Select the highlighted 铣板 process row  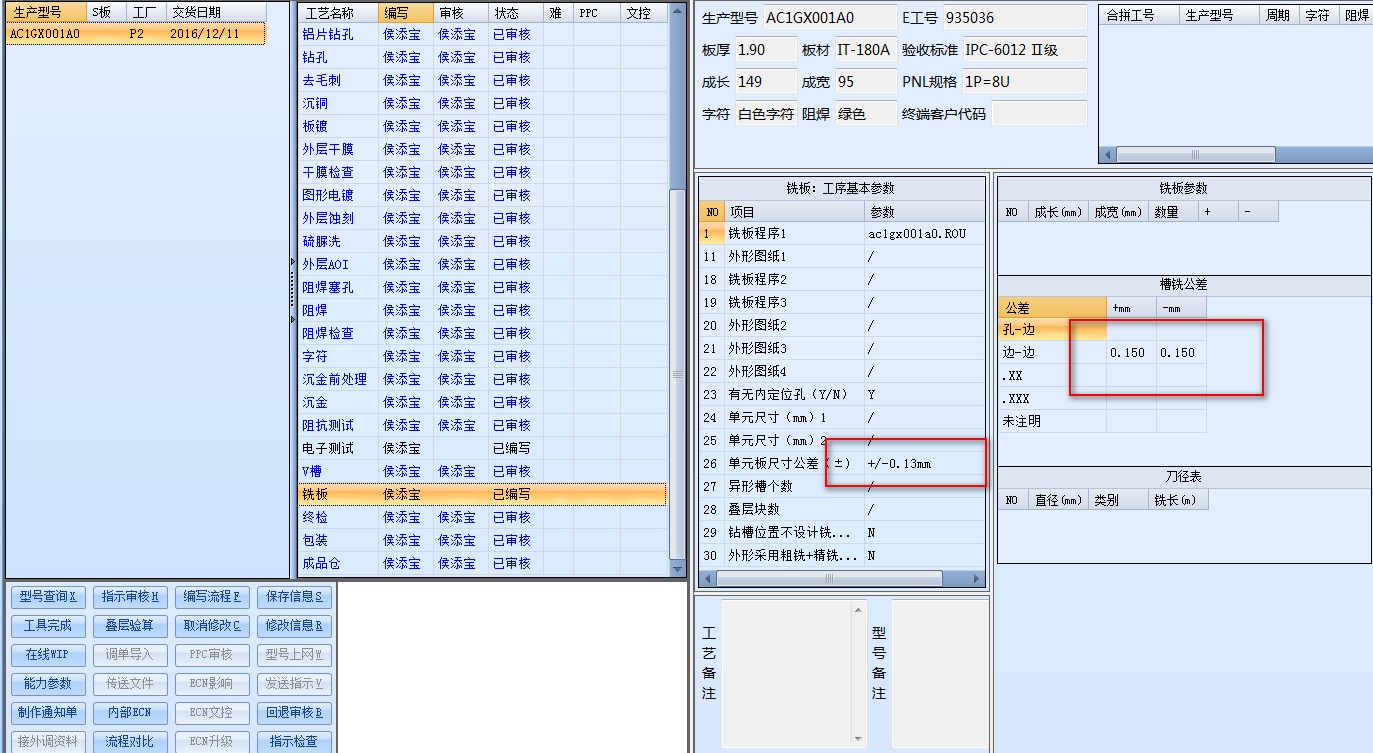coord(482,494)
